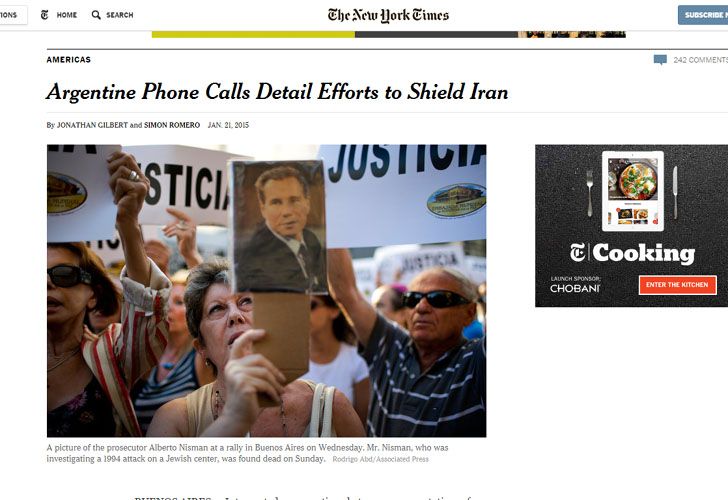Screen dimensions: 728x500
Task: Open the 242 Comments link
Action: [700, 60]
